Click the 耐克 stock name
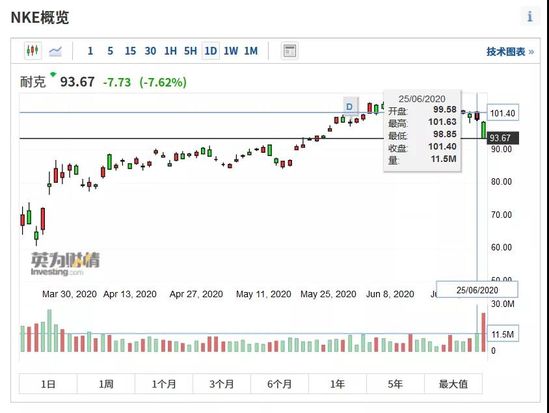 [33, 82]
